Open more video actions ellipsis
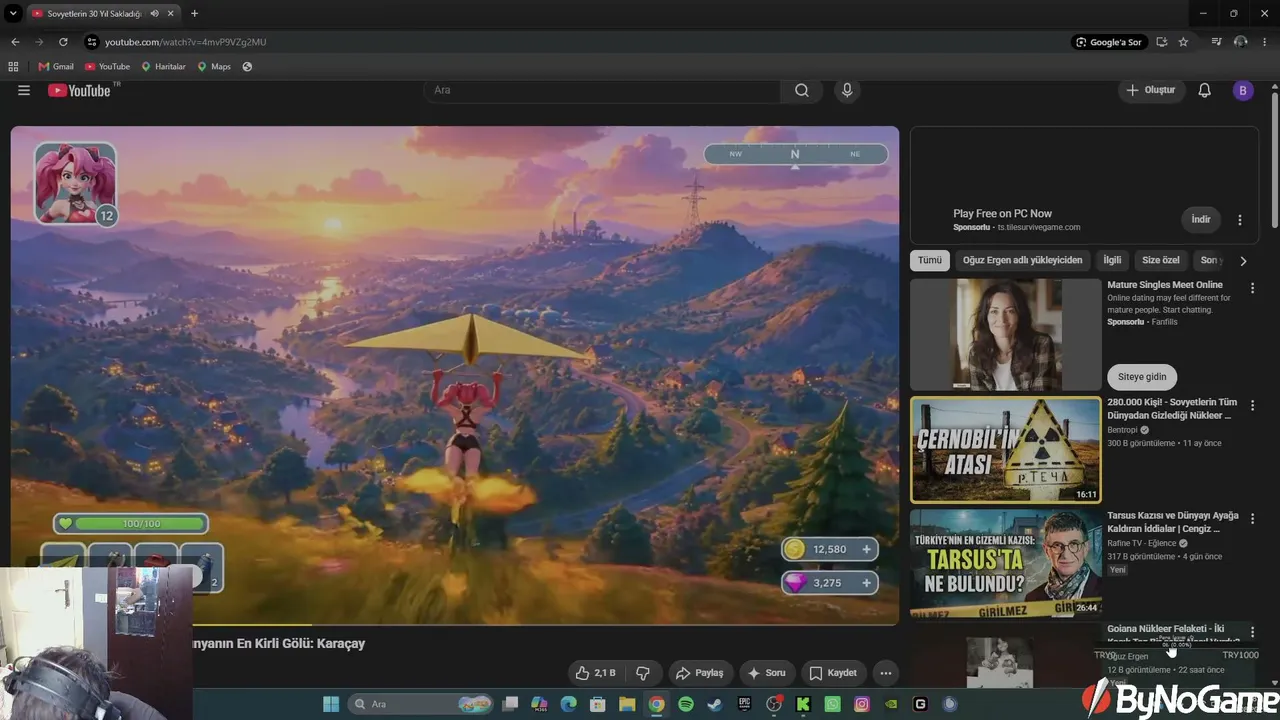Image resolution: width=1280 pixels, height=720 pixels. 885,673
